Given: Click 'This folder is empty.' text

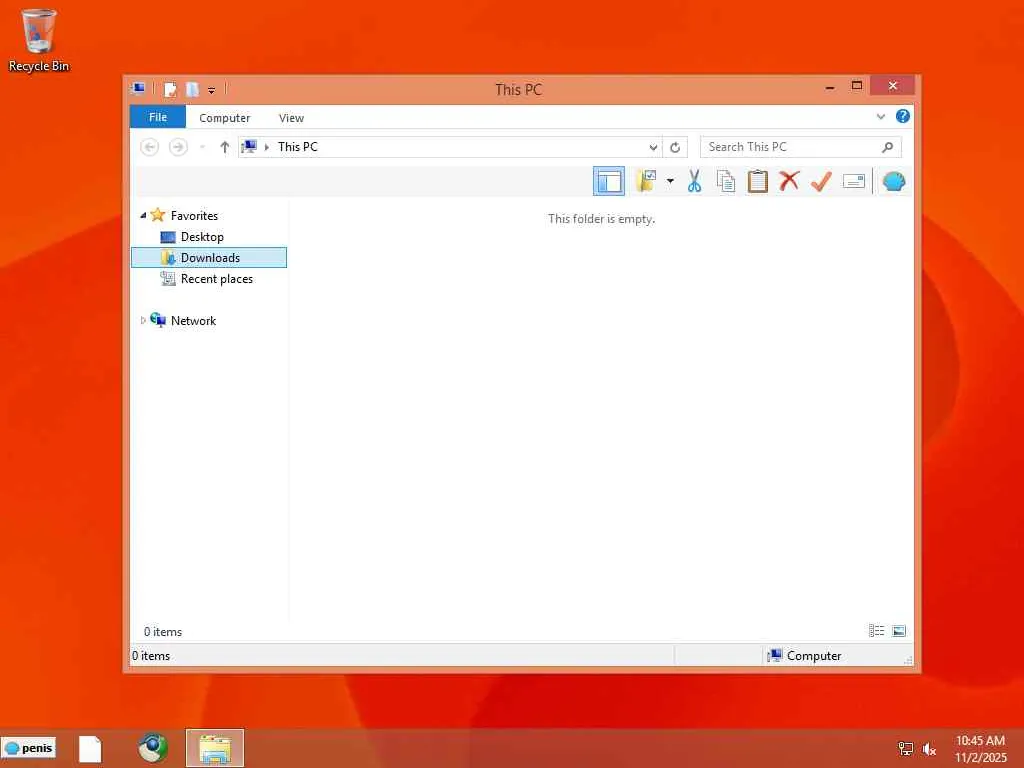Looking at the screenshot, I should 601,219.
